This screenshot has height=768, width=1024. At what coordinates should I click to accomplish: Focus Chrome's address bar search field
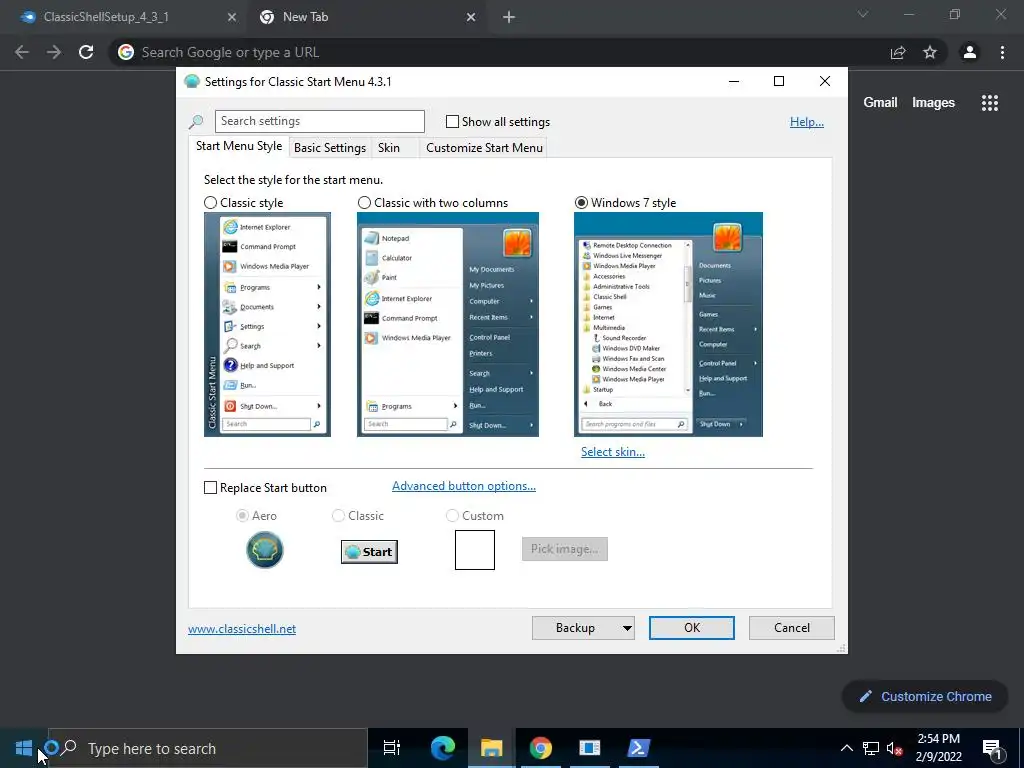(496, 52)
